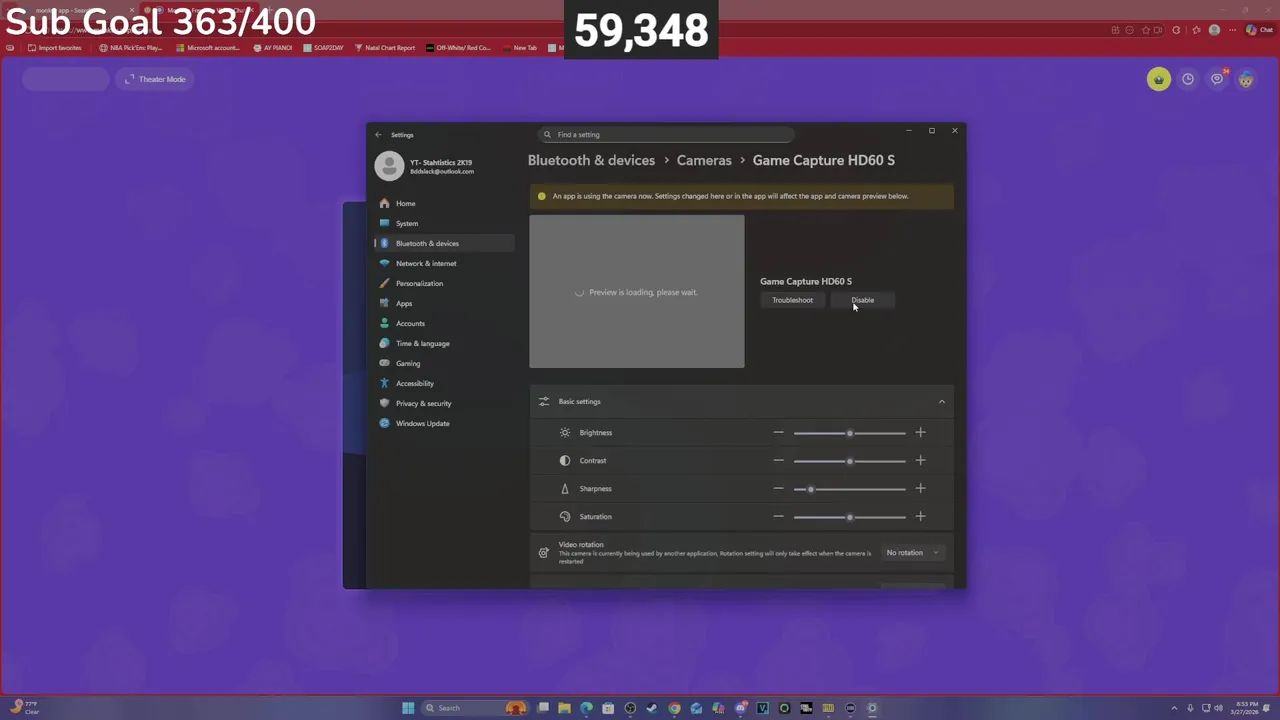
Task: Open the Settings gear in the taskbar
Action: pos(872,708)
